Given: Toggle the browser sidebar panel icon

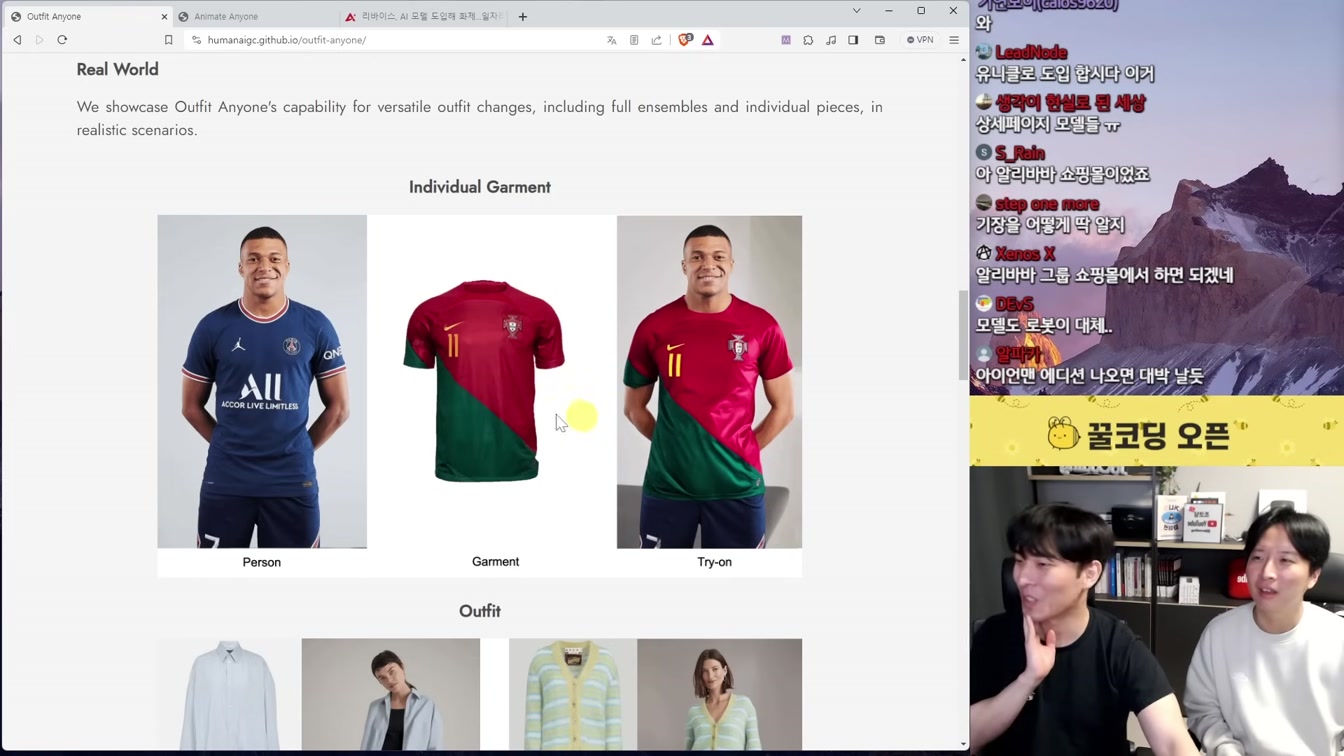Looking at the screenshot, I should 853,40.
